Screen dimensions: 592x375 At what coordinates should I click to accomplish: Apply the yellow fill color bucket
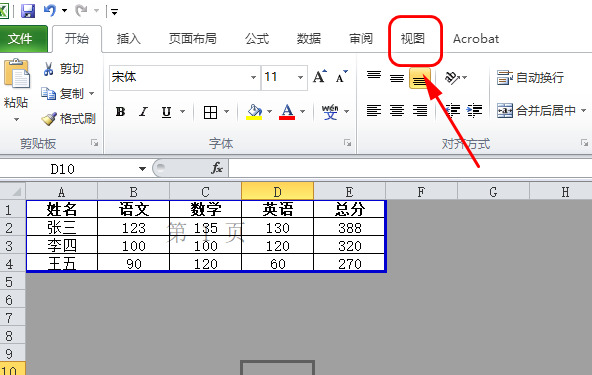(x=254, y=112)
